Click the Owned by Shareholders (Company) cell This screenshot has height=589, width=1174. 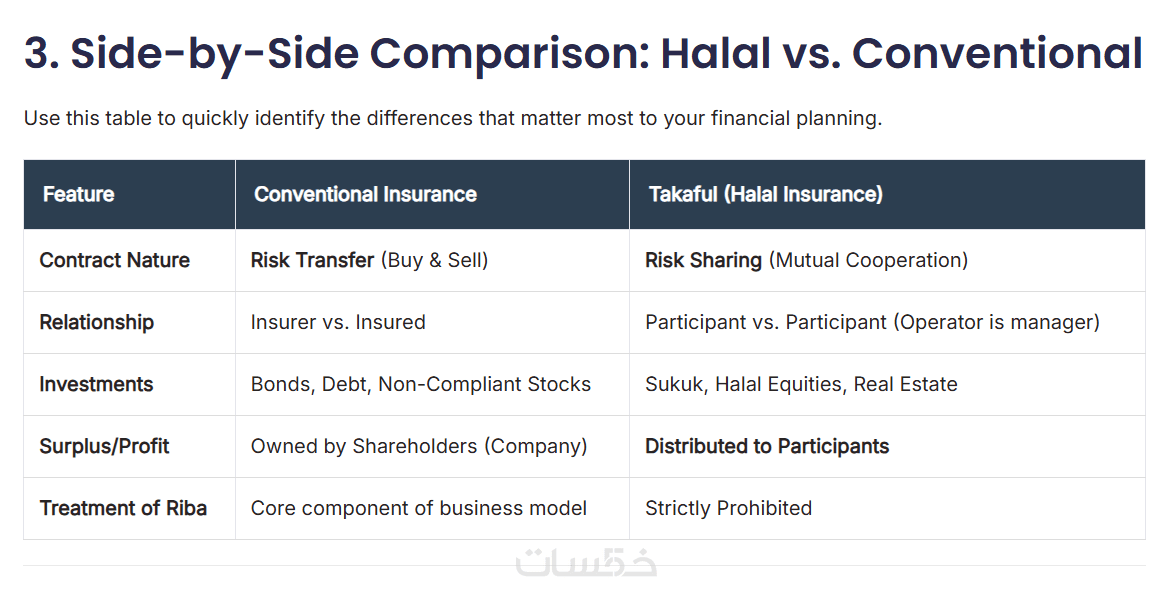(x=418, y=446)
